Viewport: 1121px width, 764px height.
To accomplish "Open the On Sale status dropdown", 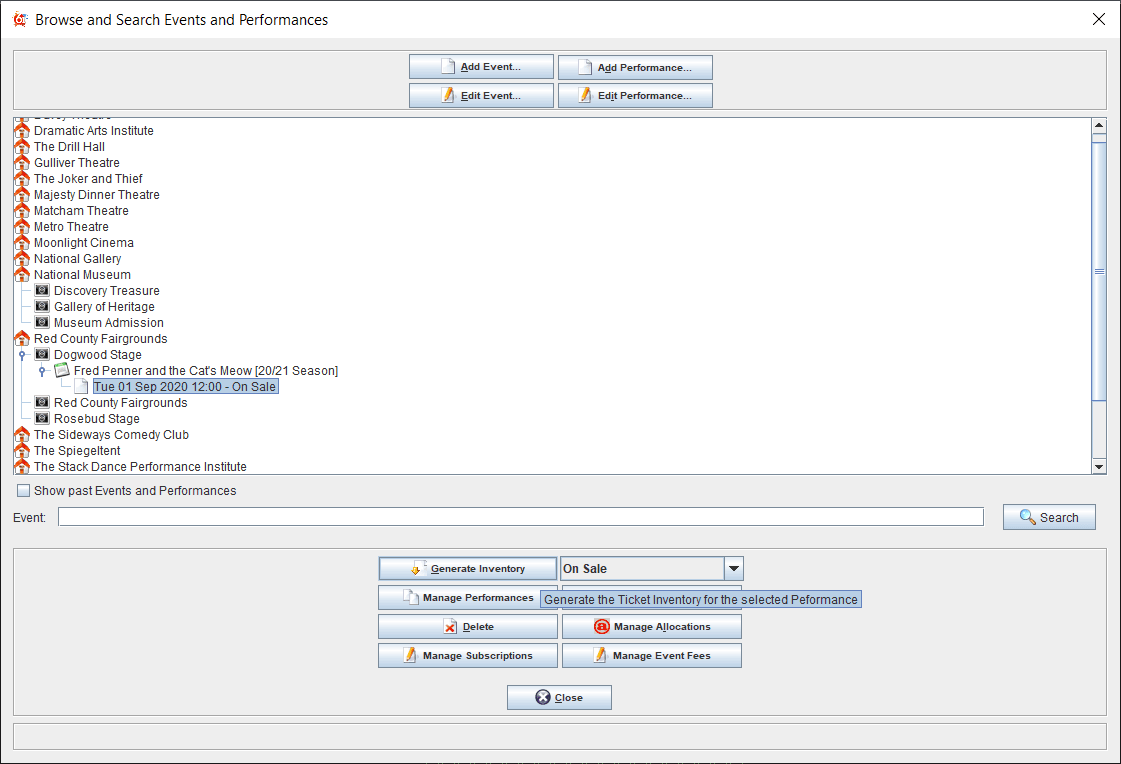I will pos(734,569).
